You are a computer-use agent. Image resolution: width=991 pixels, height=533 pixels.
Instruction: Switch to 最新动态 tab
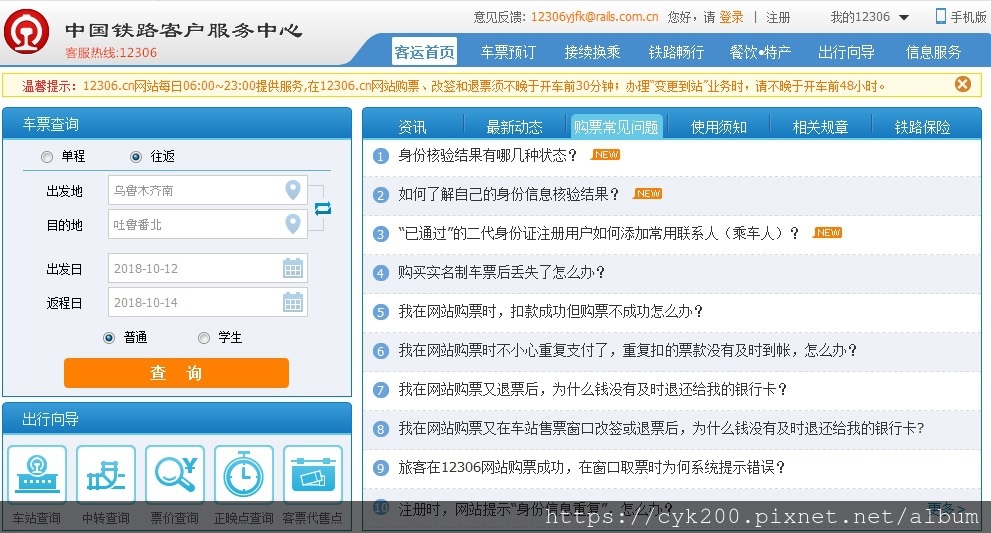pyautogui.click(x=514, y=127)
